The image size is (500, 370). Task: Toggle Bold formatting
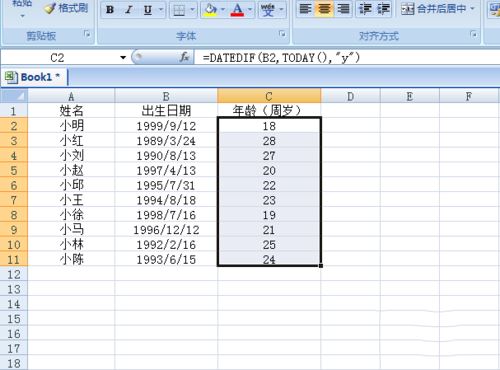point(110,10)
